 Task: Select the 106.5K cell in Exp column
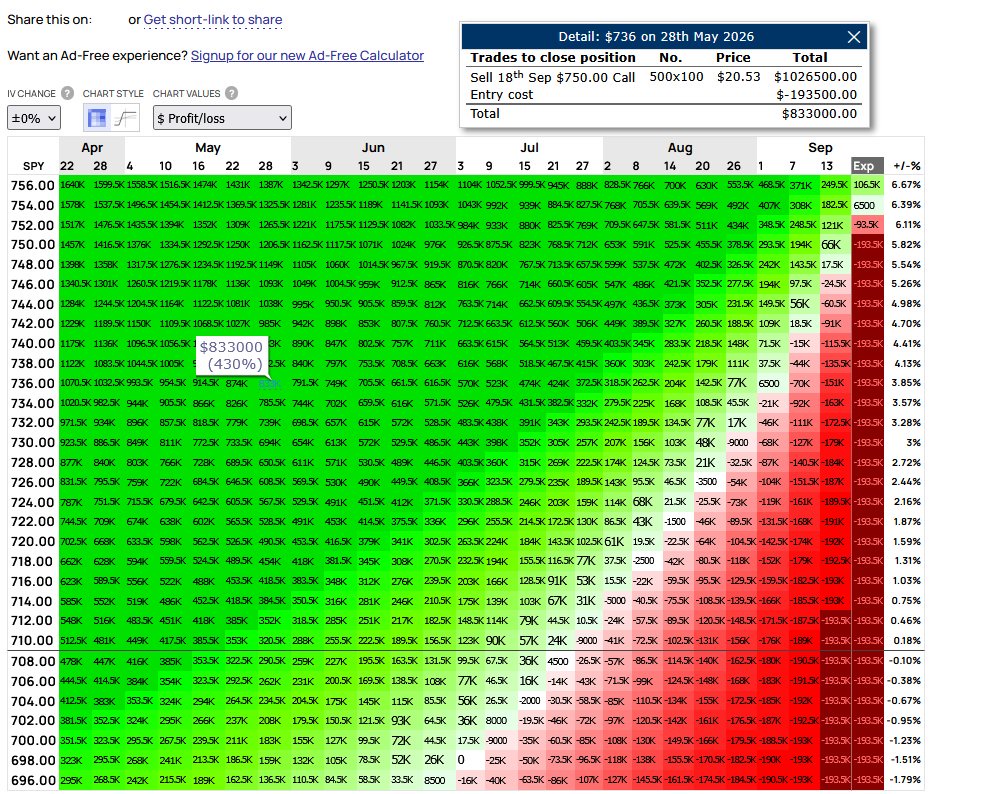[867, 185]
